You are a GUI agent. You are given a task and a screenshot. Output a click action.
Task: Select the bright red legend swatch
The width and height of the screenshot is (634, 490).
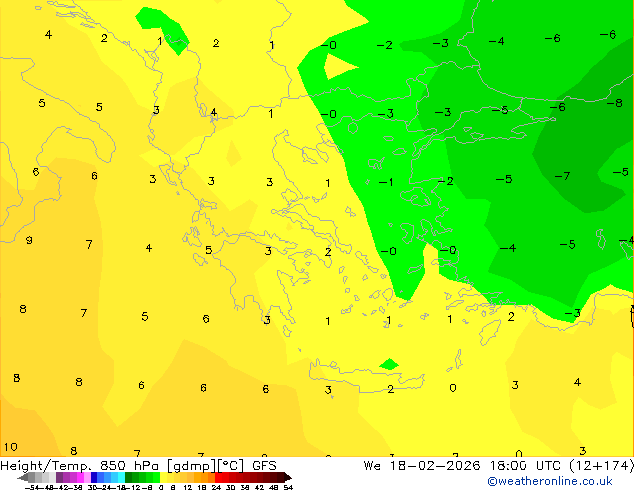(218, 477)
